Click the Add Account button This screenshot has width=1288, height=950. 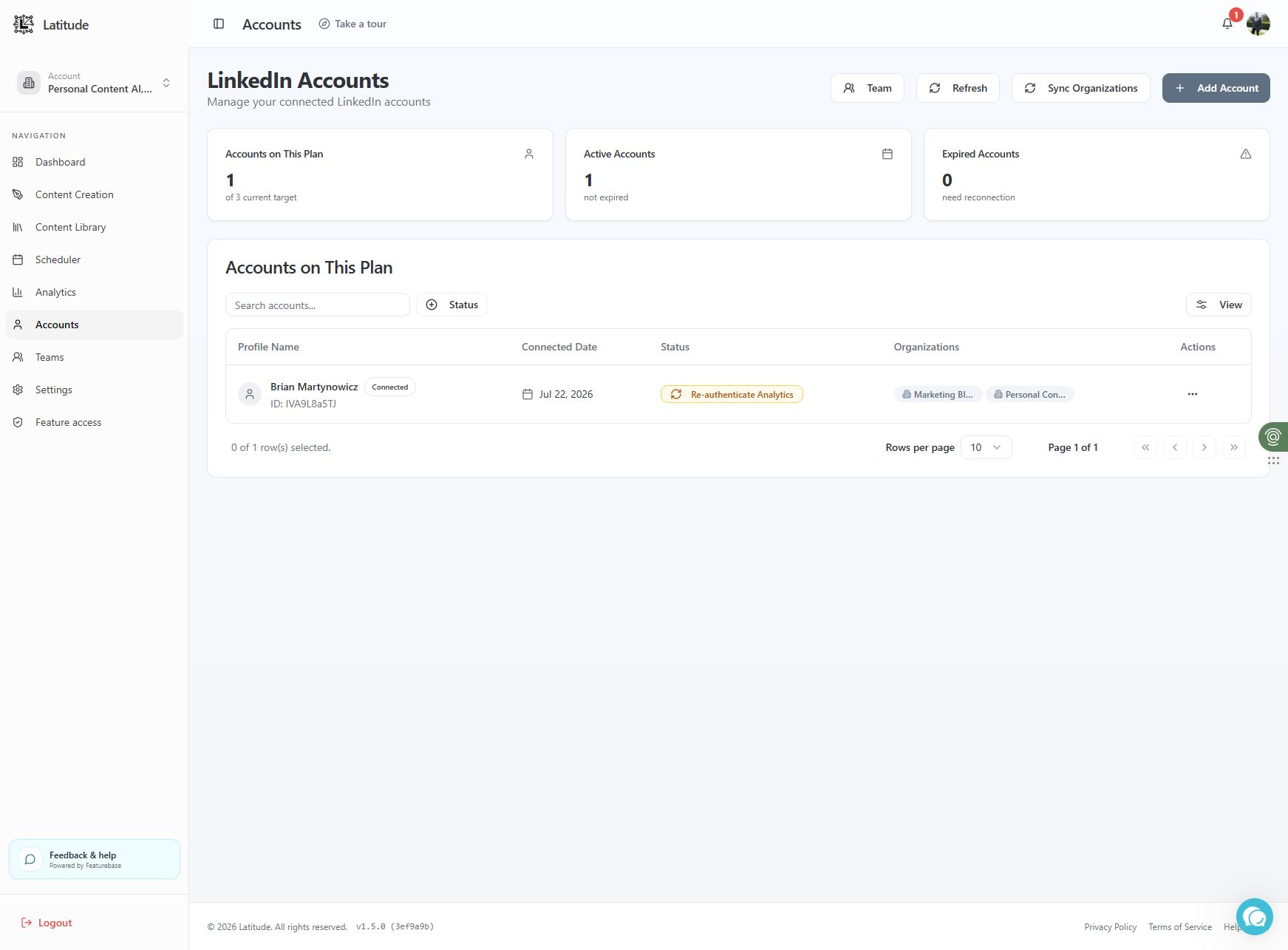tap(1216, 88)
